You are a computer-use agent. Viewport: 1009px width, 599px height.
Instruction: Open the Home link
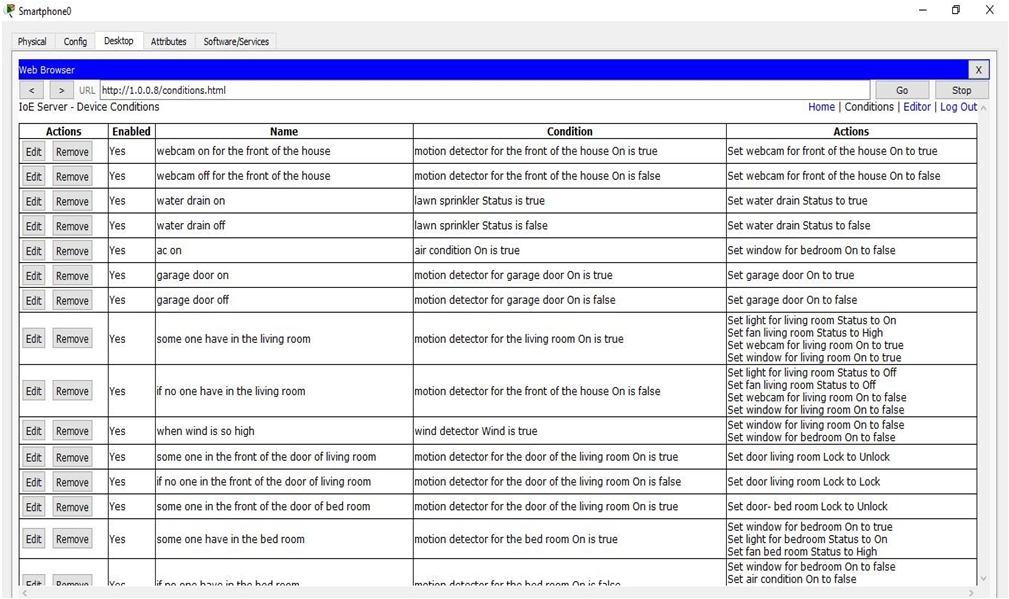click(x=821, y=107)
